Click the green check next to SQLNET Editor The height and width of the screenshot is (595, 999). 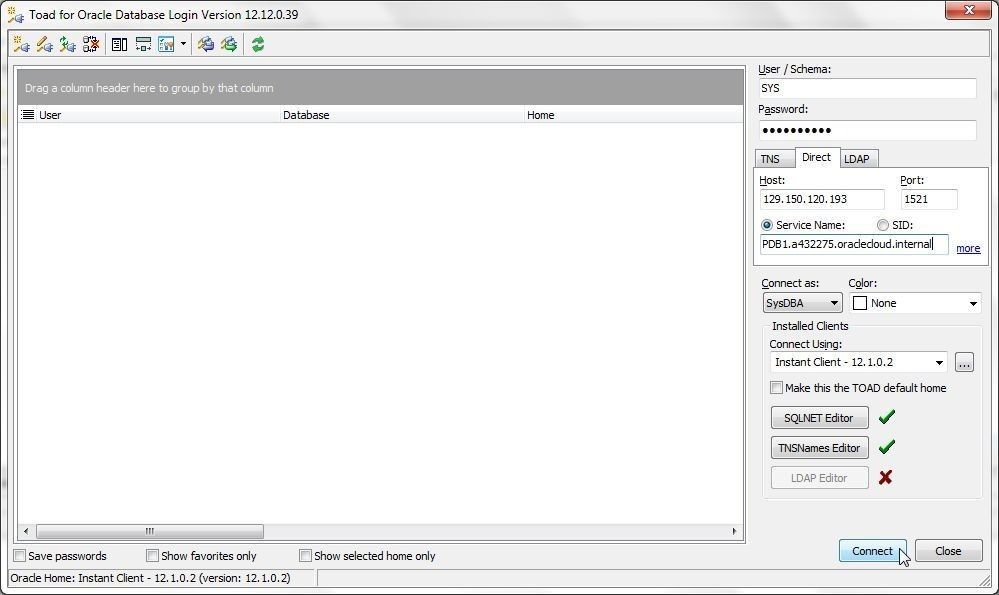pyautogui.click(x=886, y=417)
